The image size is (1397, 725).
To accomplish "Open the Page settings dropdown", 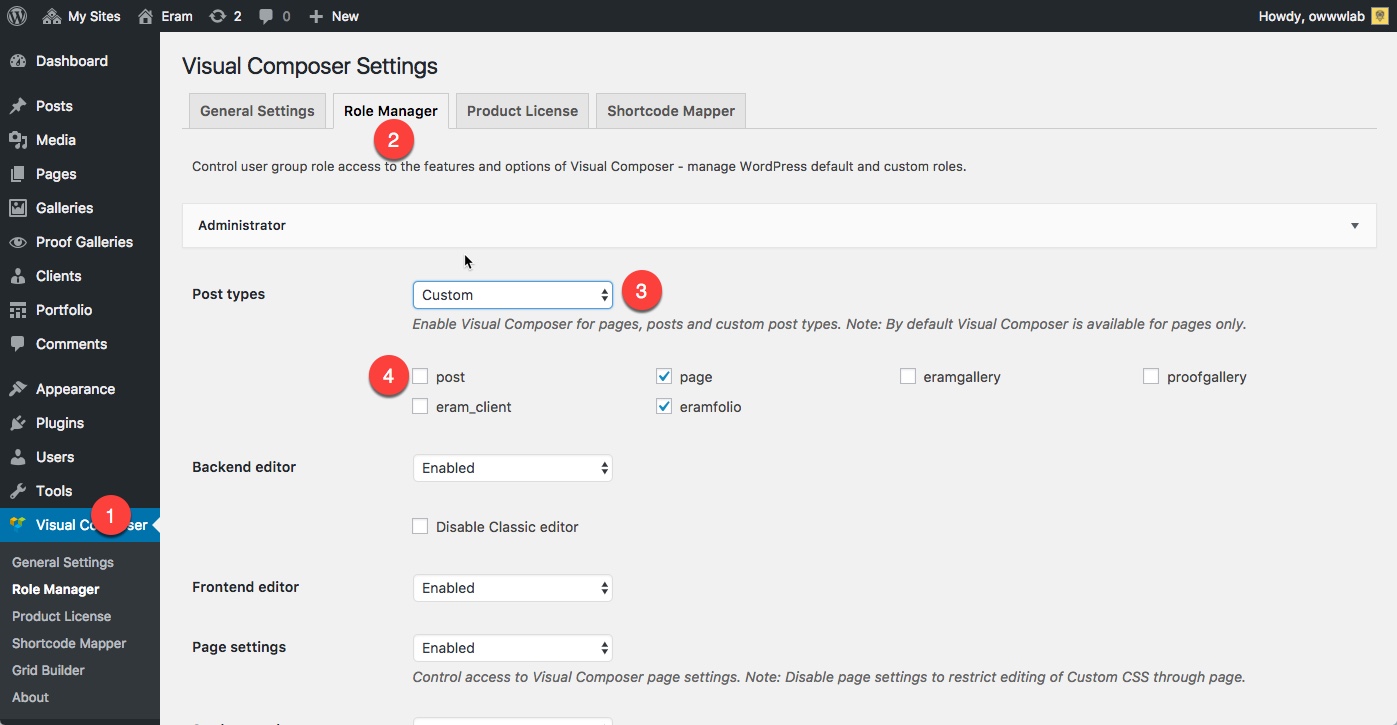I will coord(513,648).
